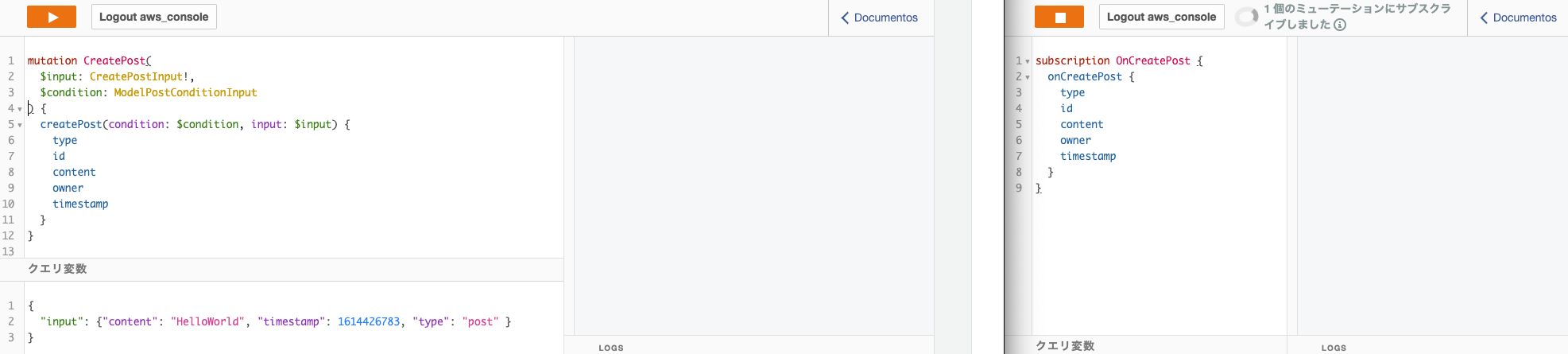The image size is (1568, 354).
Task: Click the subscribed-to-mutation status message
Action: 1357,17
